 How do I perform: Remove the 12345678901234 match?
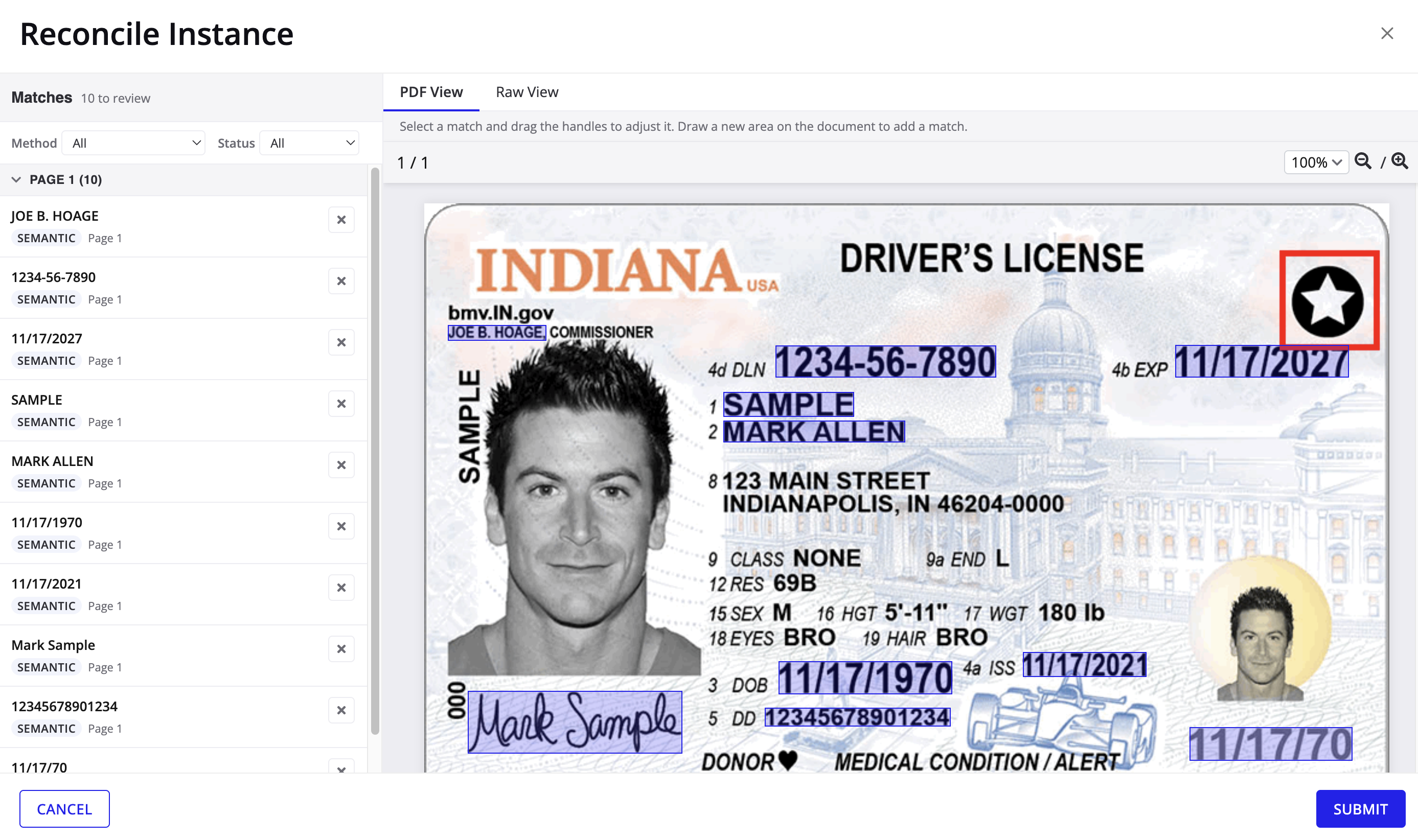(x=341, y=710)
